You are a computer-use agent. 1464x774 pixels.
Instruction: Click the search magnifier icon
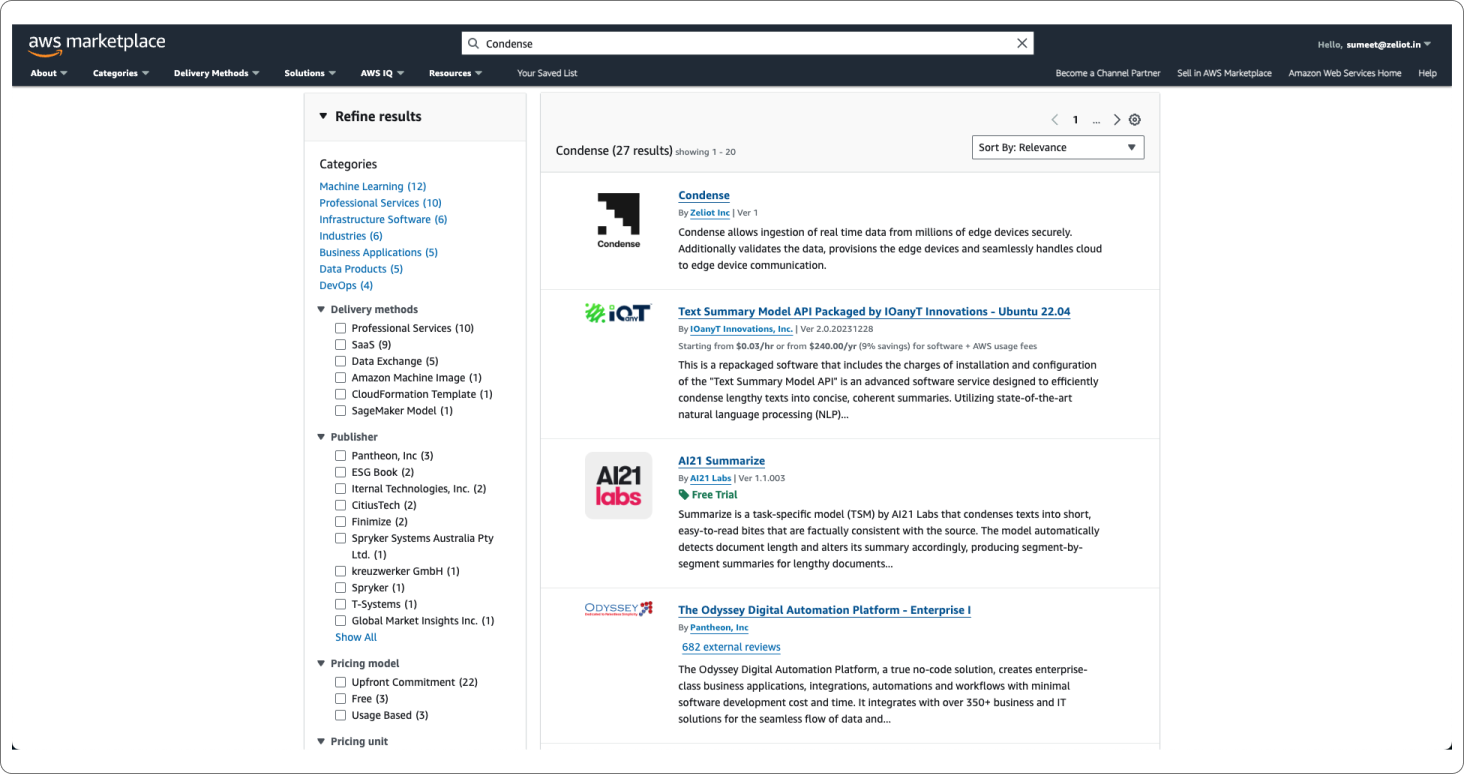point(474,44)
